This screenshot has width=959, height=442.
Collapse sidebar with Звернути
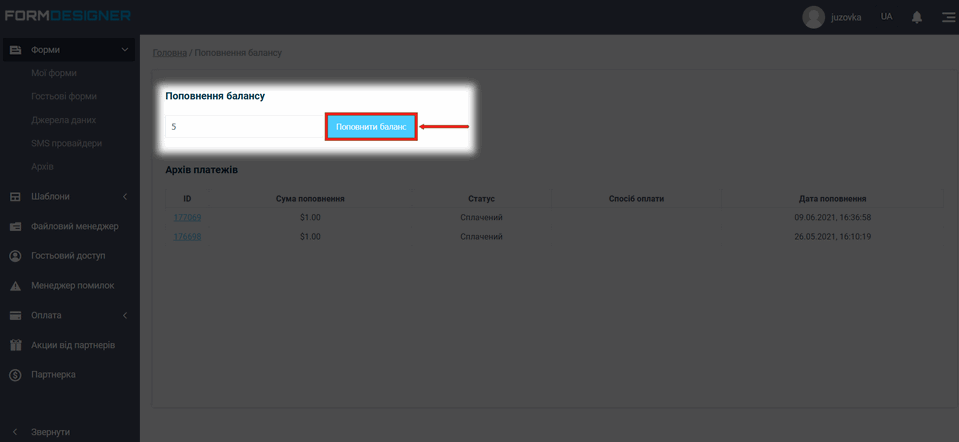tap(50, 431)
